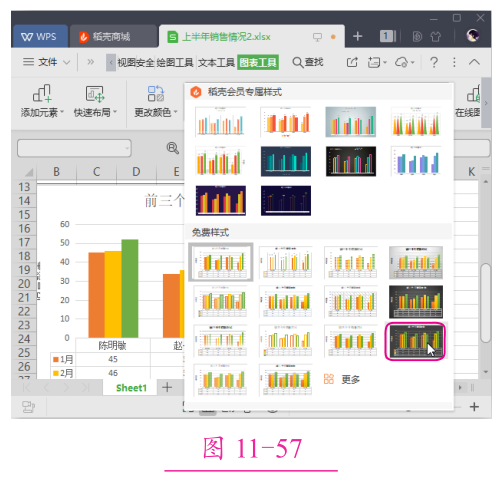Screen dimensions: 503x479
Task: Click the skin shirt icon in title bar
Action: click(436, 36)
